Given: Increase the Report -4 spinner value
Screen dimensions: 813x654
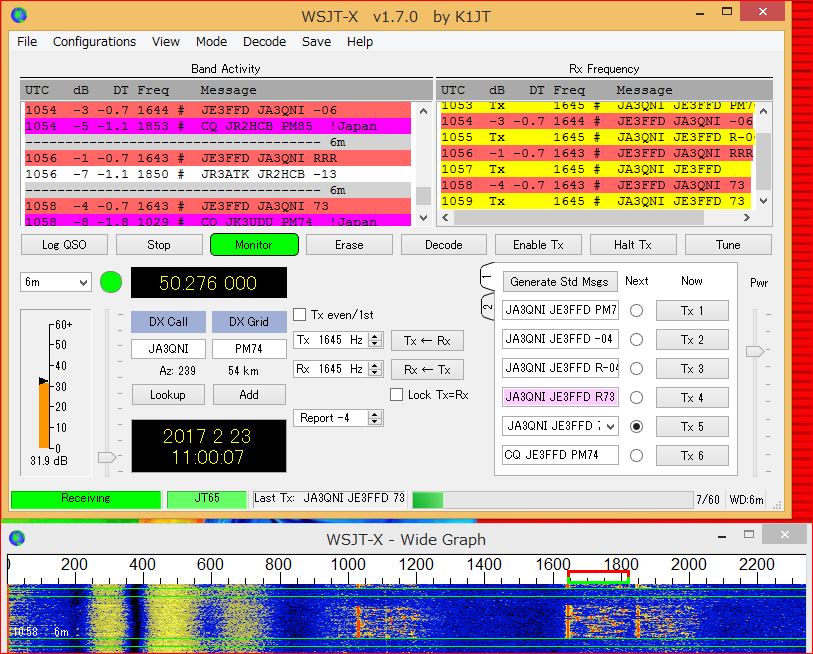Looking at the screenshot, I should pyautogui.click(x=375, y=414).
